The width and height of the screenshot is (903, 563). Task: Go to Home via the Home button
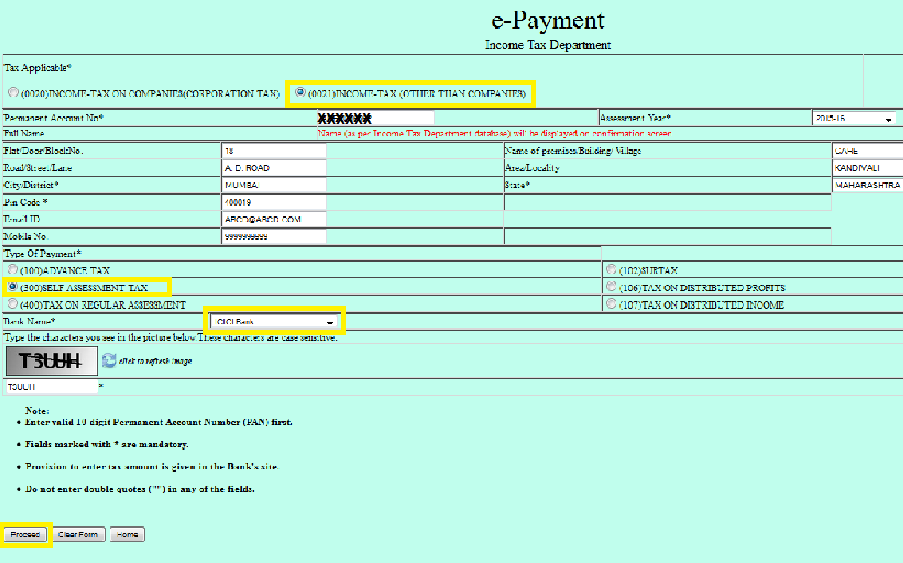point(127,535)
